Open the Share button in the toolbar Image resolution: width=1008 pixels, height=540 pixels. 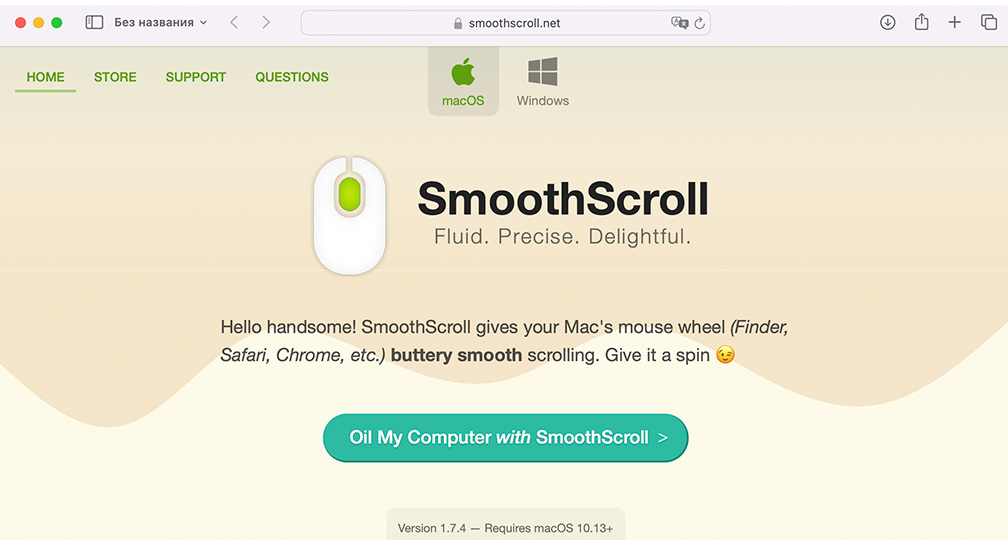[x=922, y=22]
